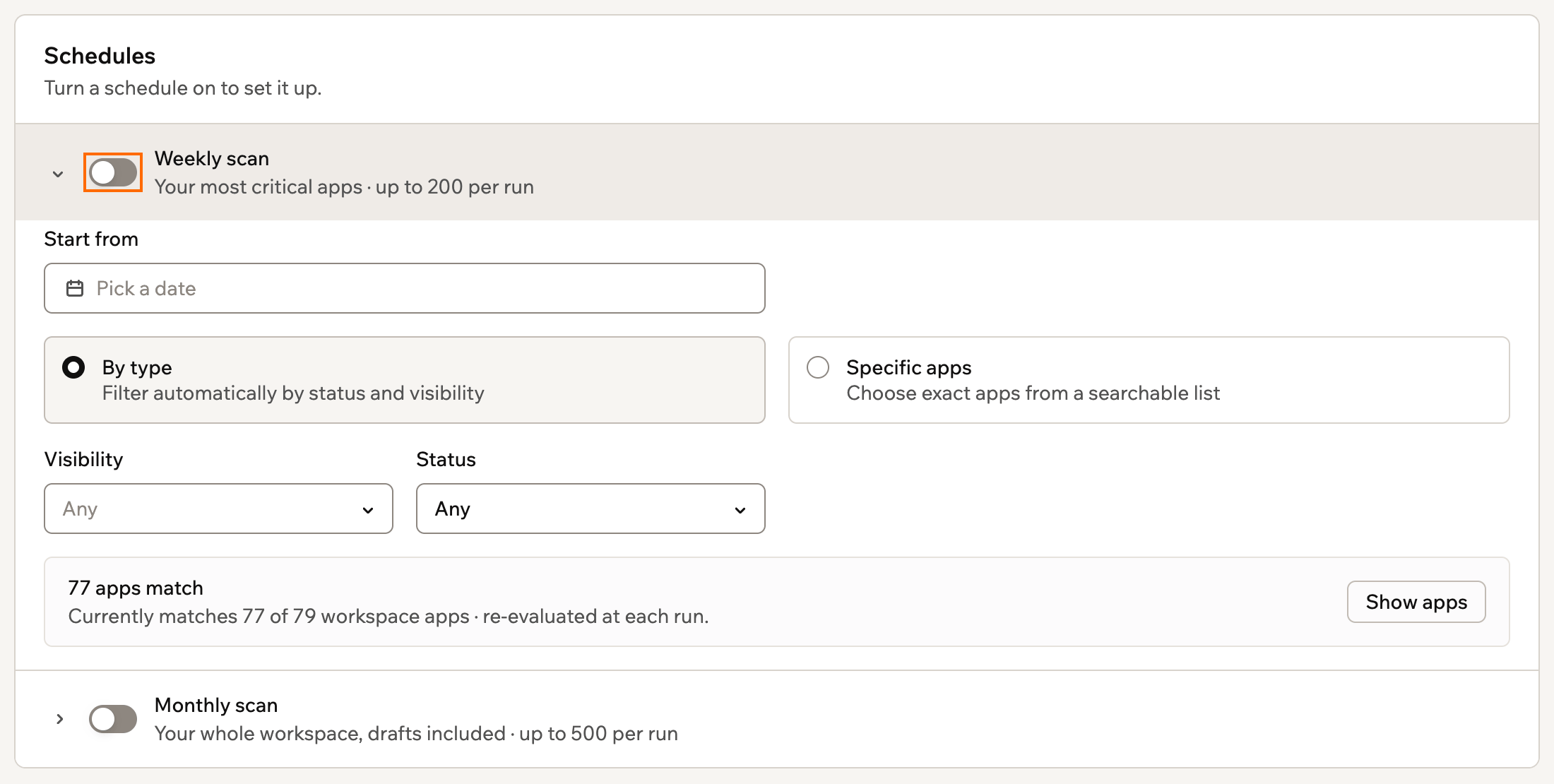Click the Pick a date field
This screenshot has width=1554, height=784.
click(405, 288)
